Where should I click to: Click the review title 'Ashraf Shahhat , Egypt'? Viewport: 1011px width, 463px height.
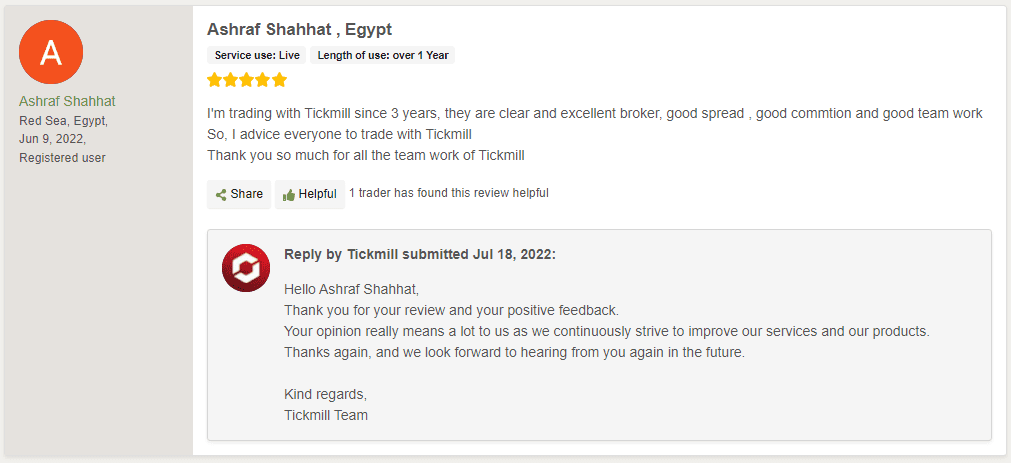(x=300, y=29)
